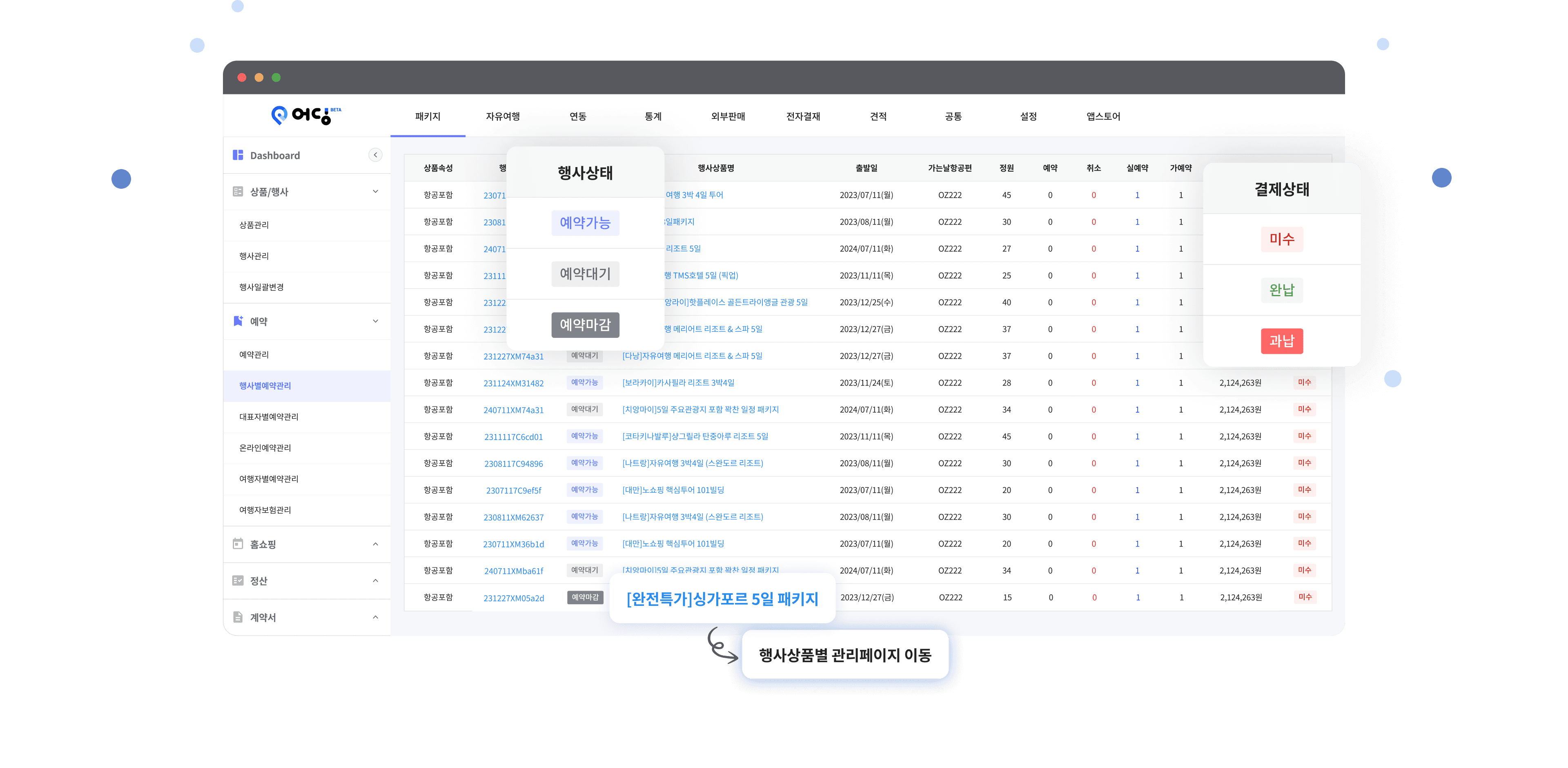1568x768 pixels.
Task: Select the red 과납 payment status badge
Action: 1282,341
